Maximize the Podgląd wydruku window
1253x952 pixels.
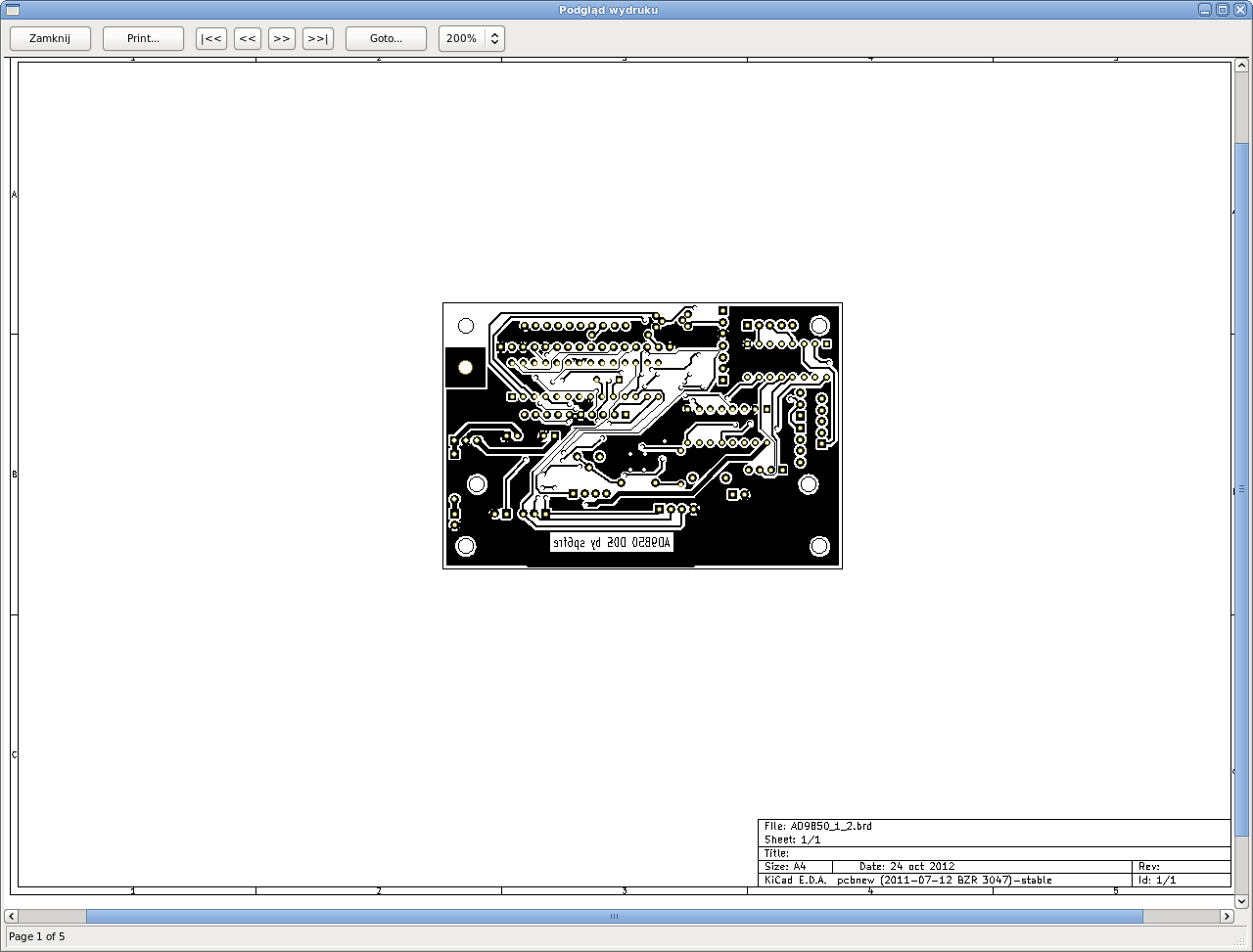(x=1223, y=10)
